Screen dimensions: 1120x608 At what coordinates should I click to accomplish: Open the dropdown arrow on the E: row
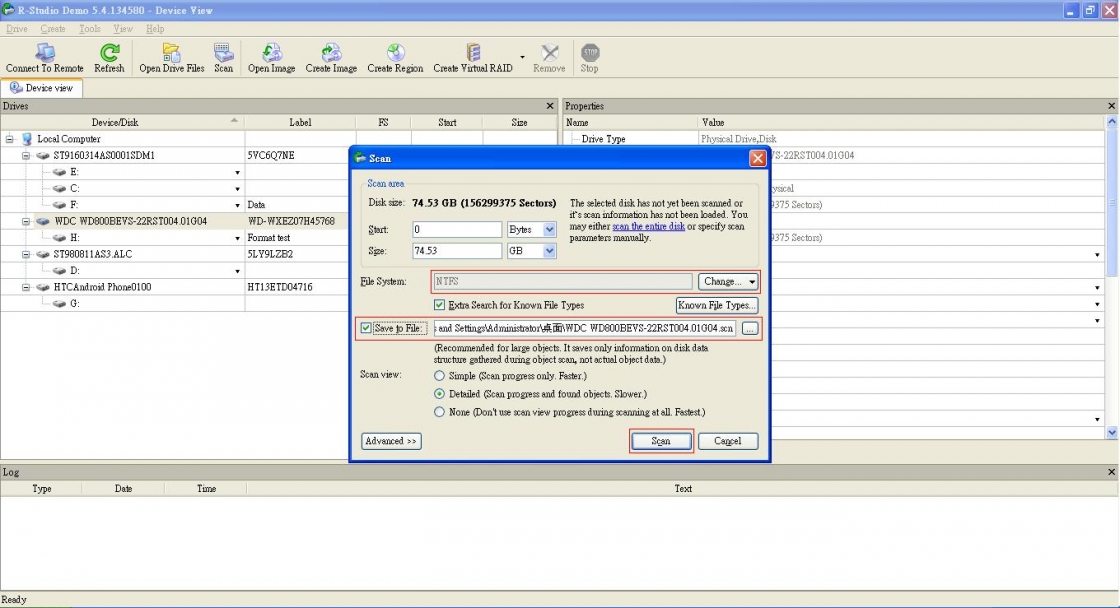(x=237, y=172)
